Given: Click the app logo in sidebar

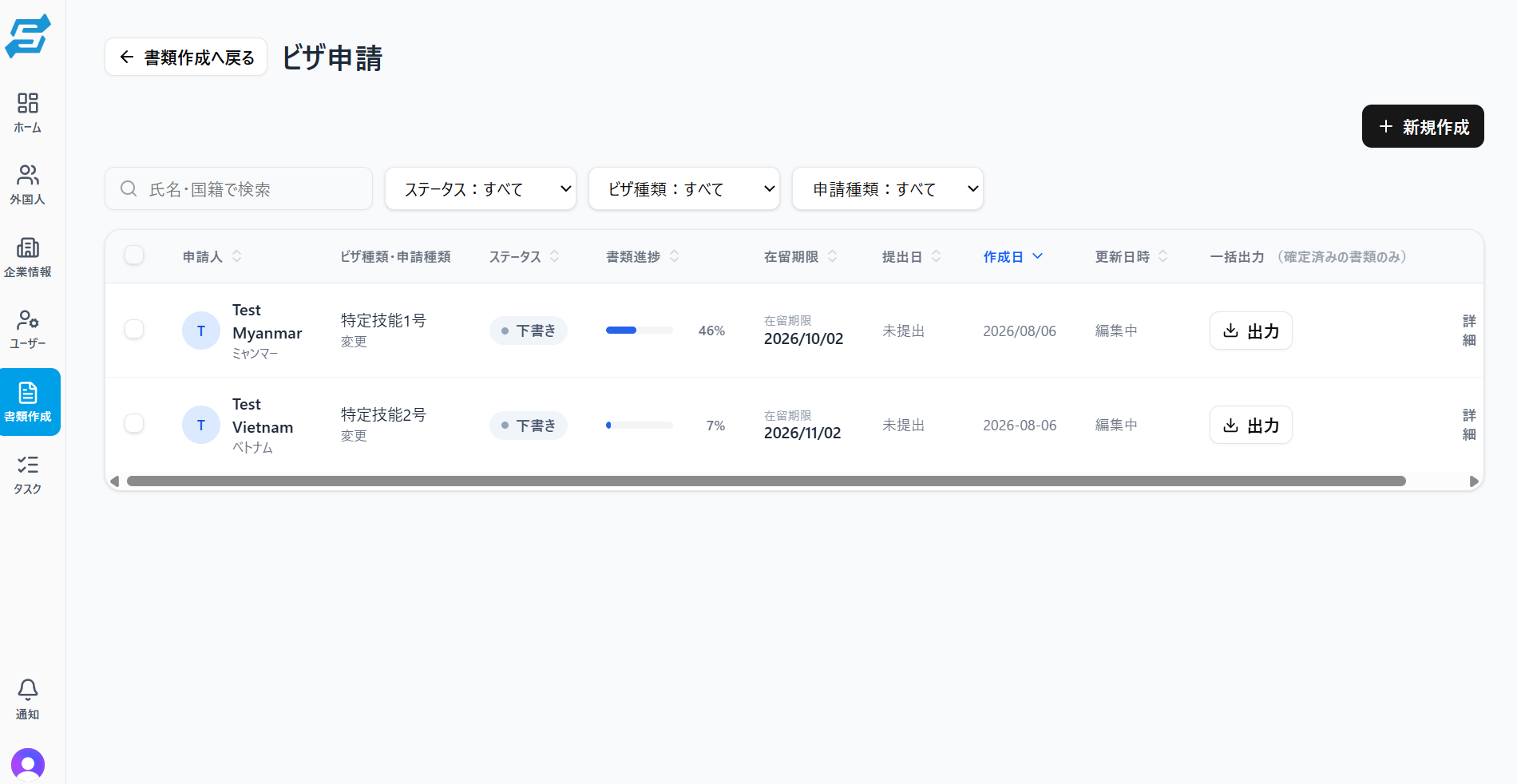Looking at the screenshot, I should tap(28, 36).
